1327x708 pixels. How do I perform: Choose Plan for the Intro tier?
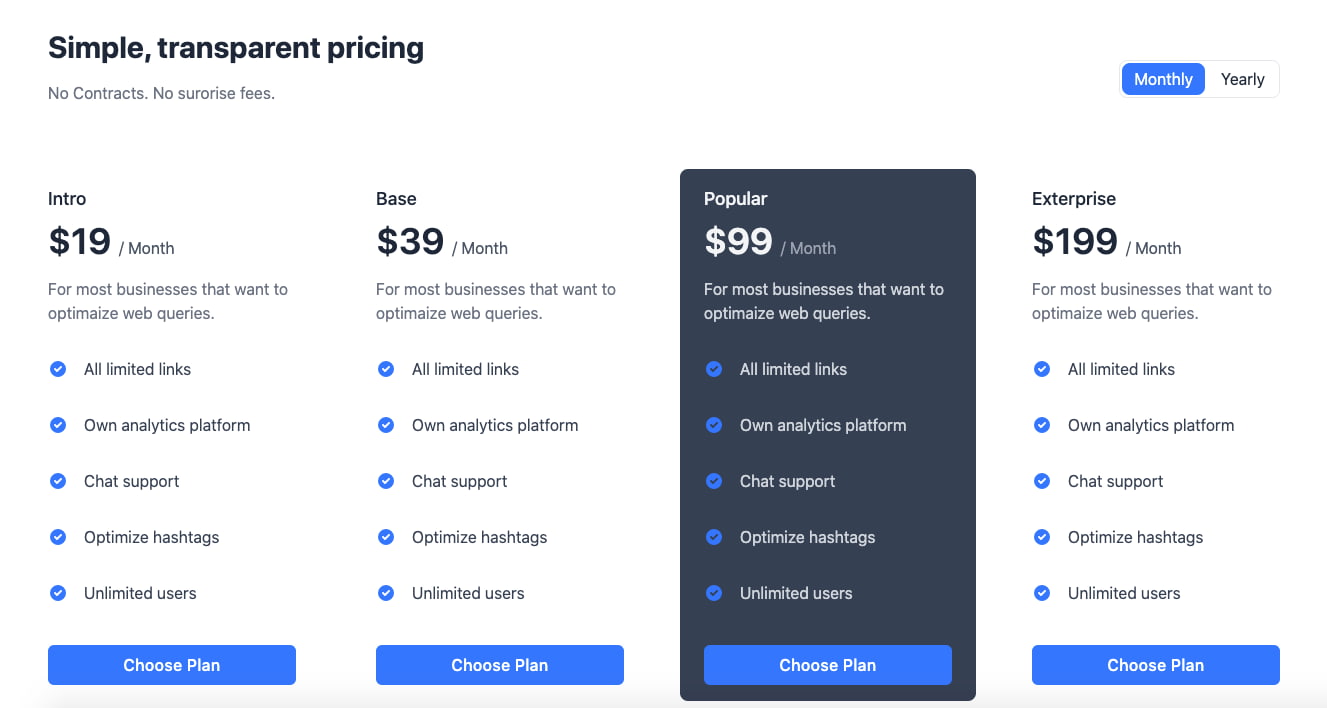click(171, 664)
